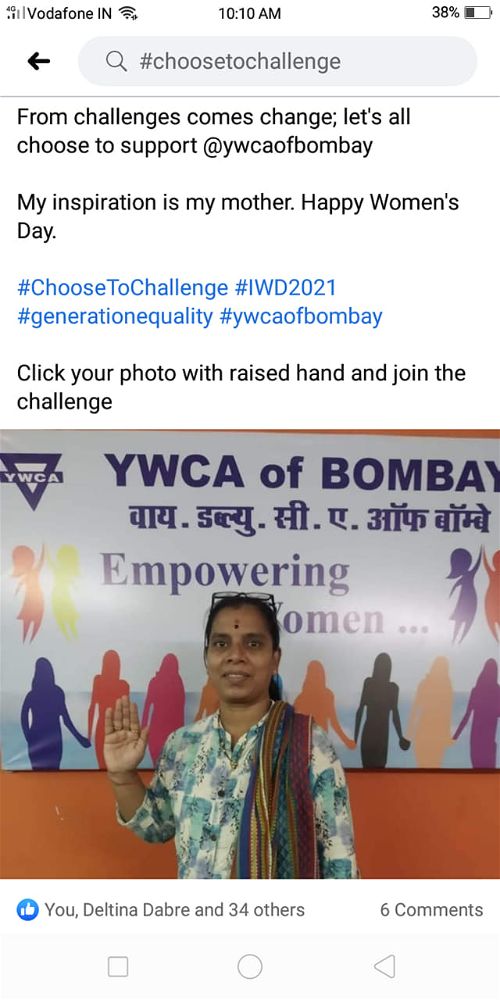This screenshot has width=500, height=1000.
Task: Tap the Android back triangle icon
Action: (385, 966)
